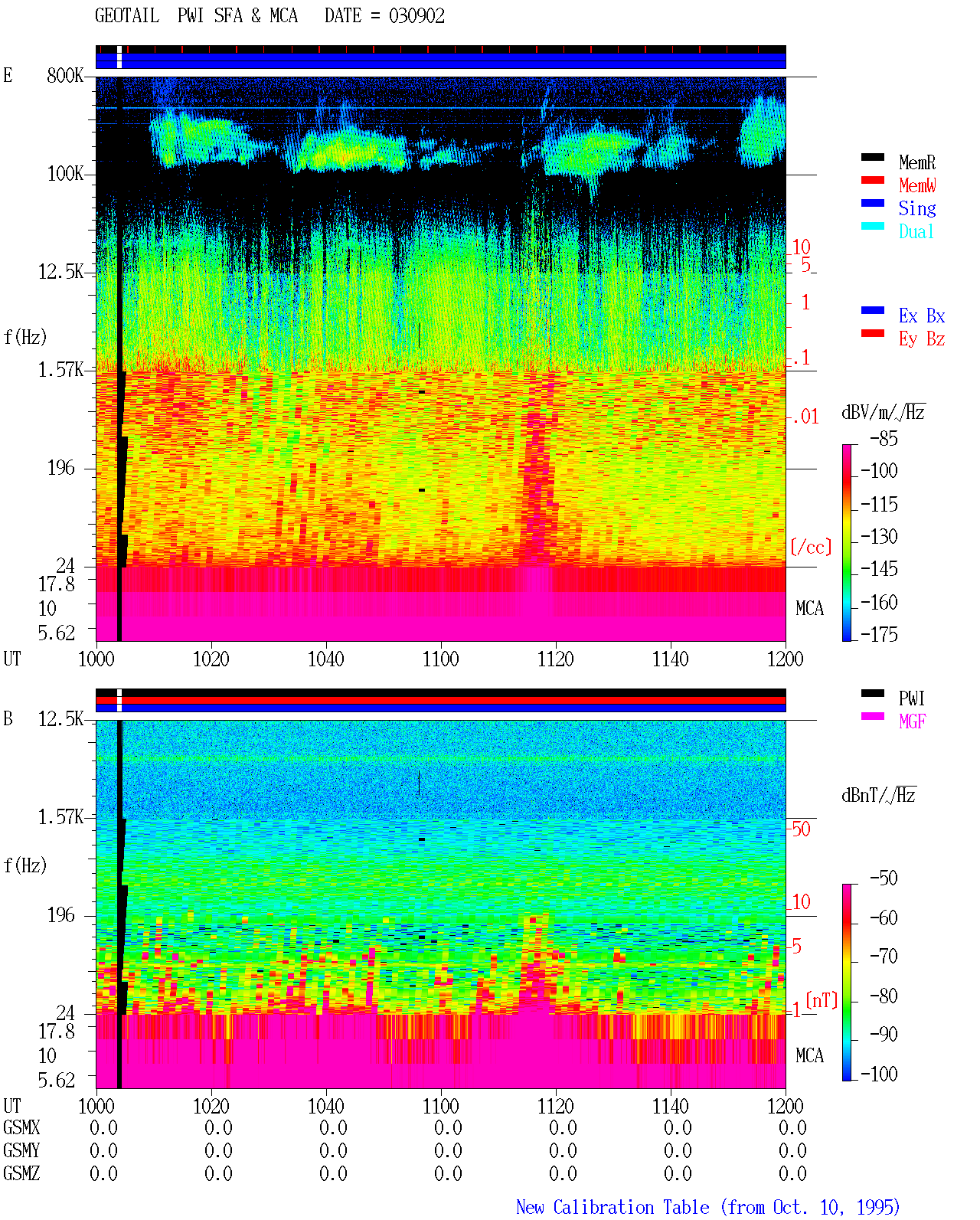Click the red Ey Bz legend swatch

pos(873,333)
